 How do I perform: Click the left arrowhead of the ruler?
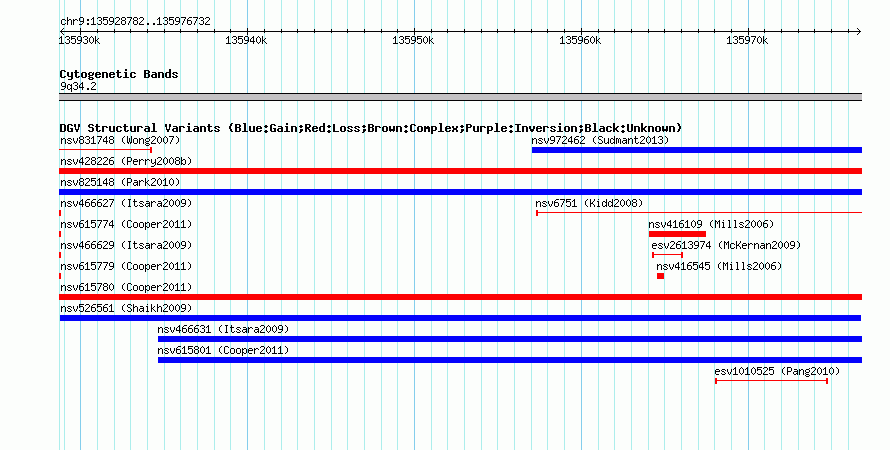click(x=62, y=31)
